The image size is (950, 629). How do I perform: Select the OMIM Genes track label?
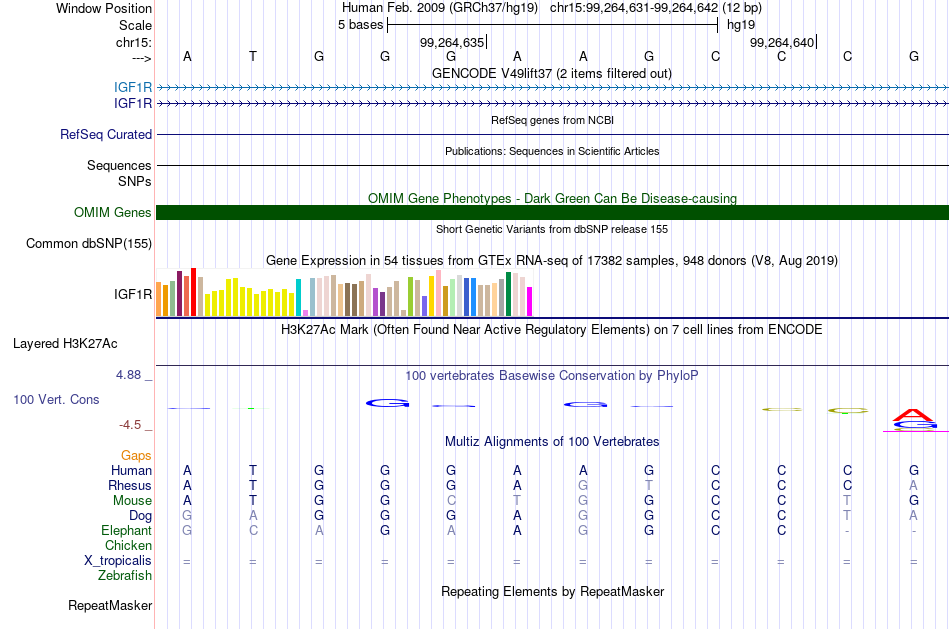coord(113,213)
